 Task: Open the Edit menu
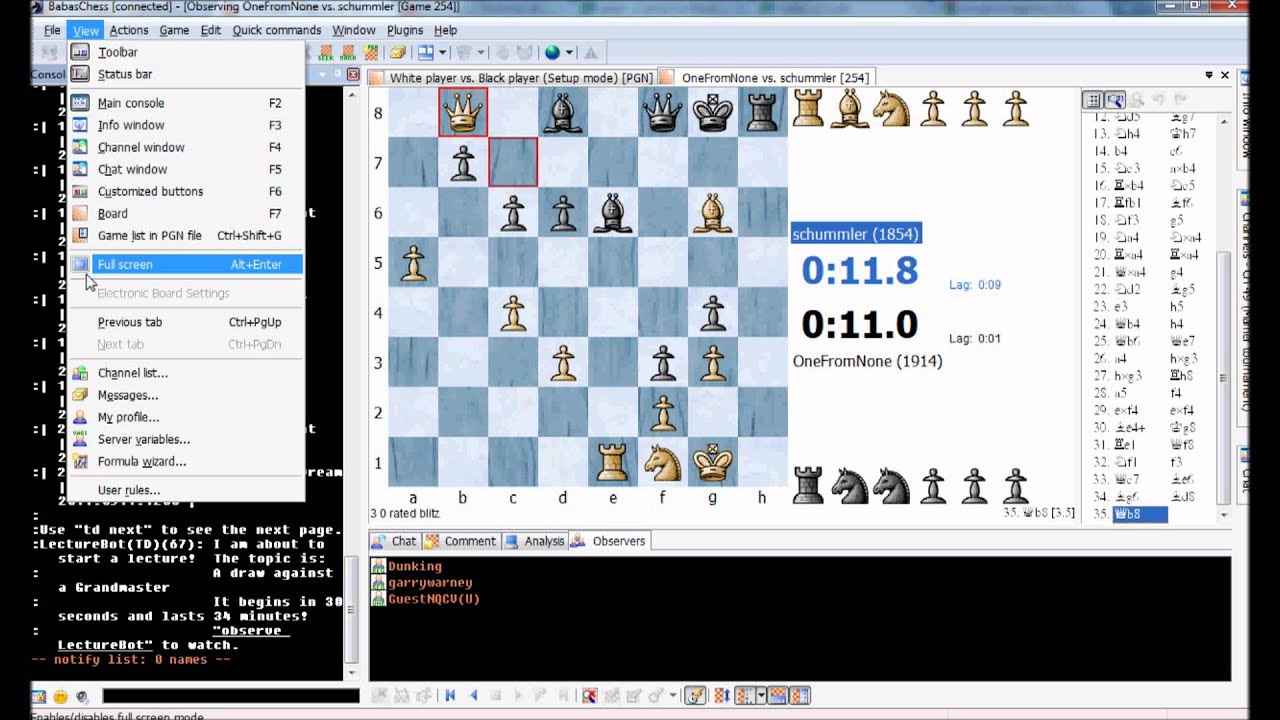coord(210,30)
